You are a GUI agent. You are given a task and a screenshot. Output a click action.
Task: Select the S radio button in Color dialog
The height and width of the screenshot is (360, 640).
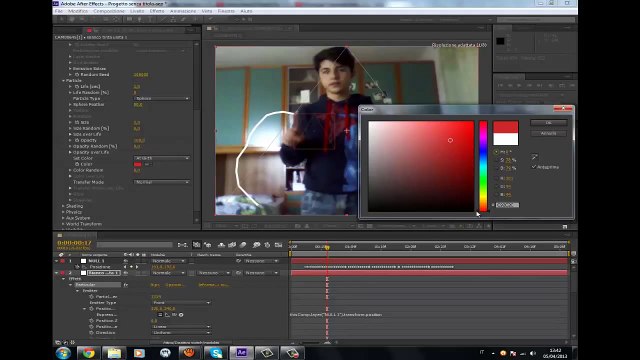tap(496, 160)
